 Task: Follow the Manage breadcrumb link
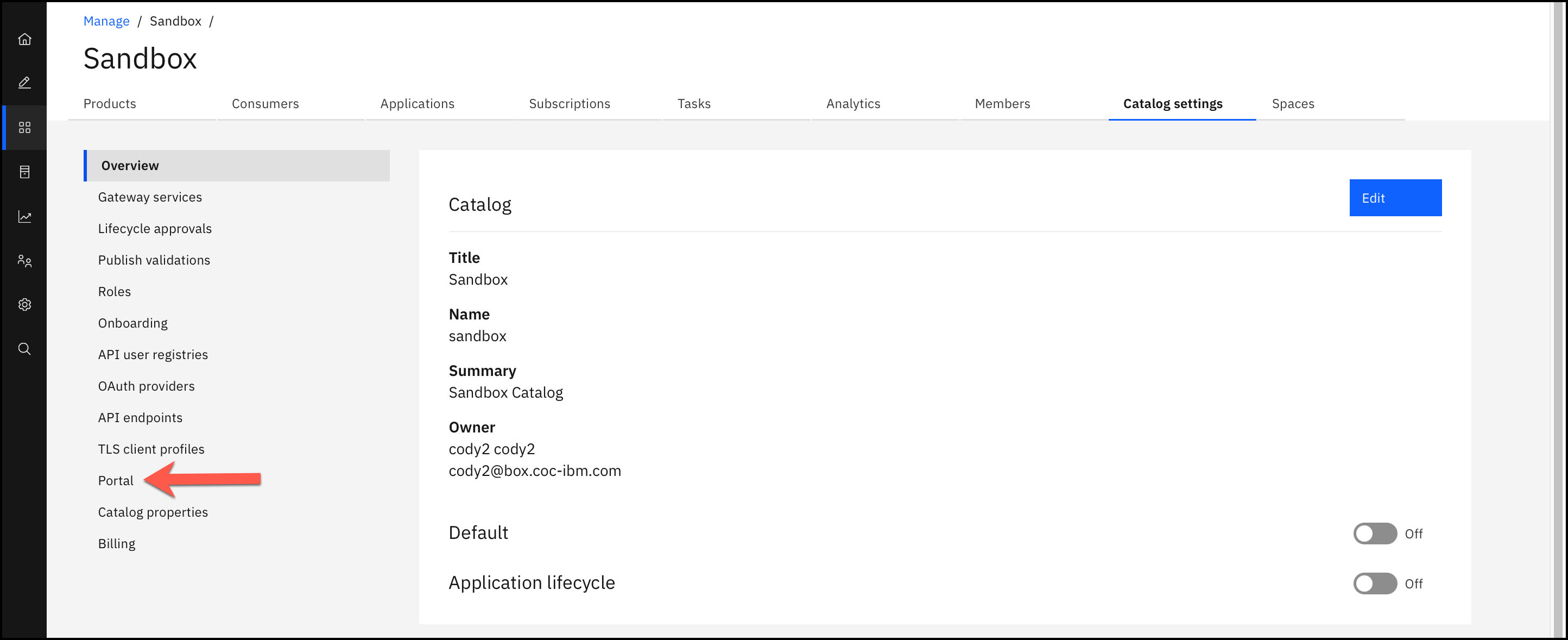[x=106, y=21]
